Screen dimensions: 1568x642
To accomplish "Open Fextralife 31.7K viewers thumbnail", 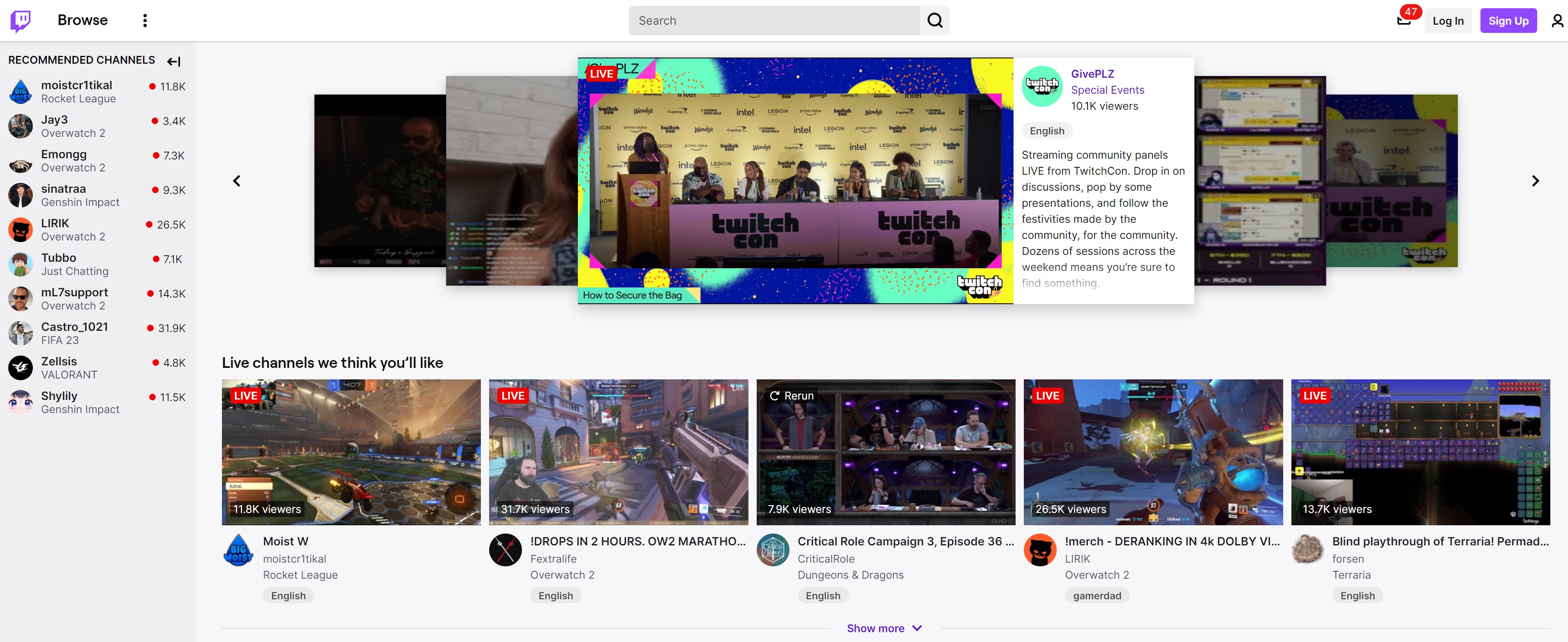I will click(x=618, y=452).
